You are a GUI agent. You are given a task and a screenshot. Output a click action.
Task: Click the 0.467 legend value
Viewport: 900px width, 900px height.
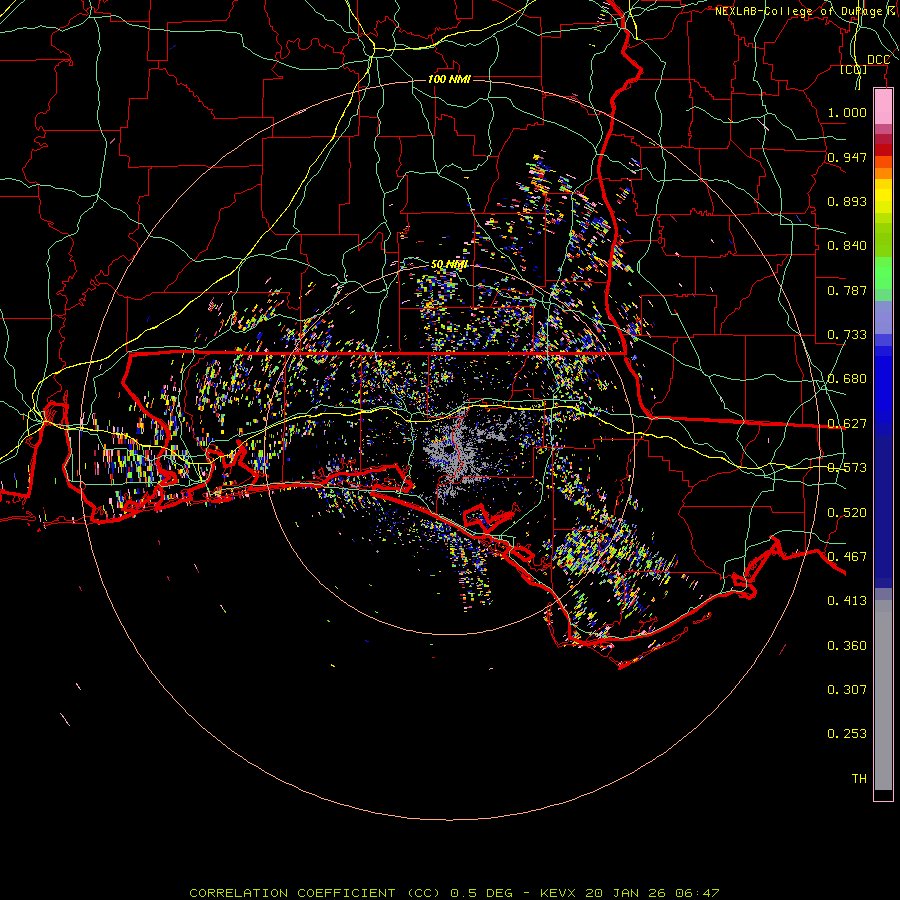(x=847, y=557)
